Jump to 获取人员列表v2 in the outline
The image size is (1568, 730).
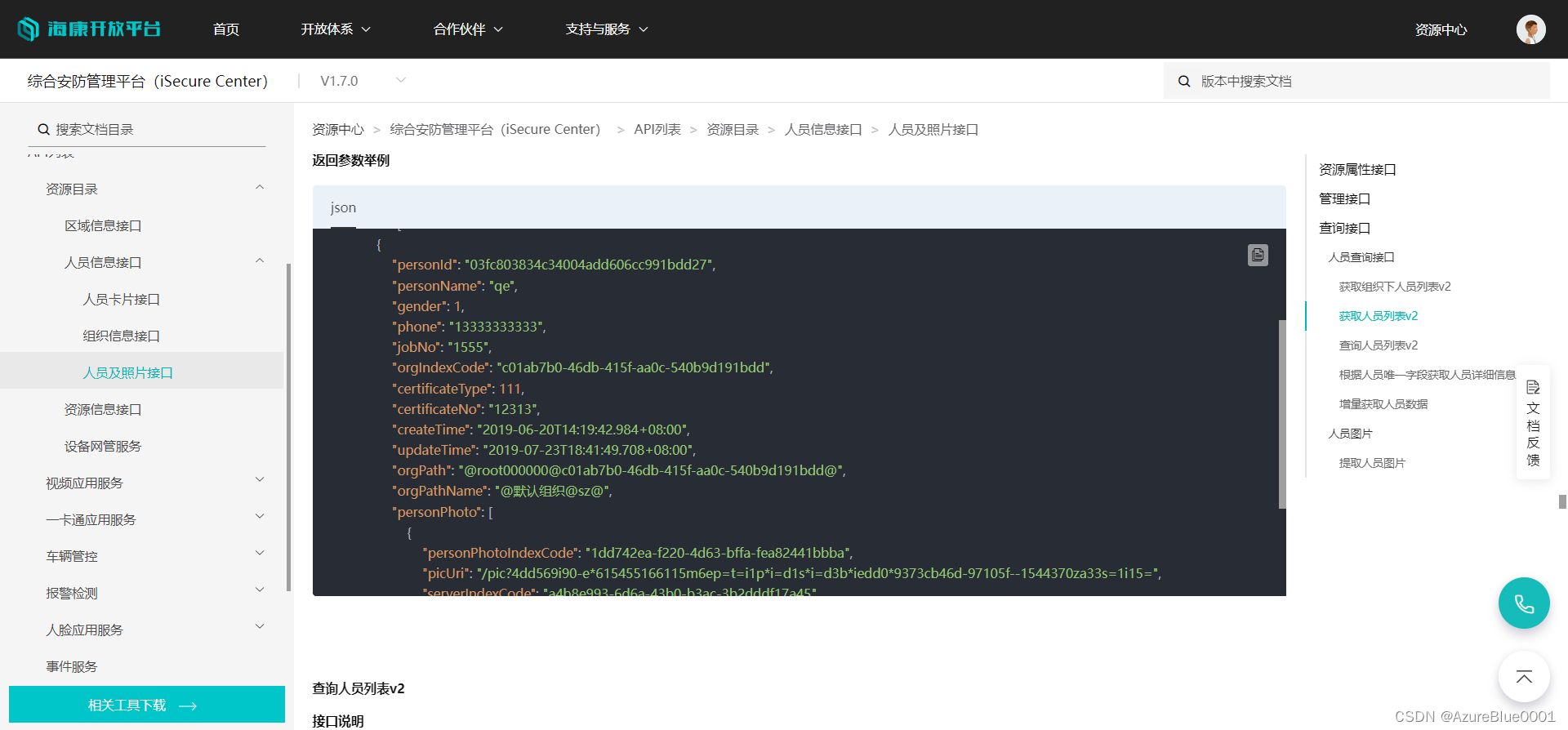tap(1379, 316)
